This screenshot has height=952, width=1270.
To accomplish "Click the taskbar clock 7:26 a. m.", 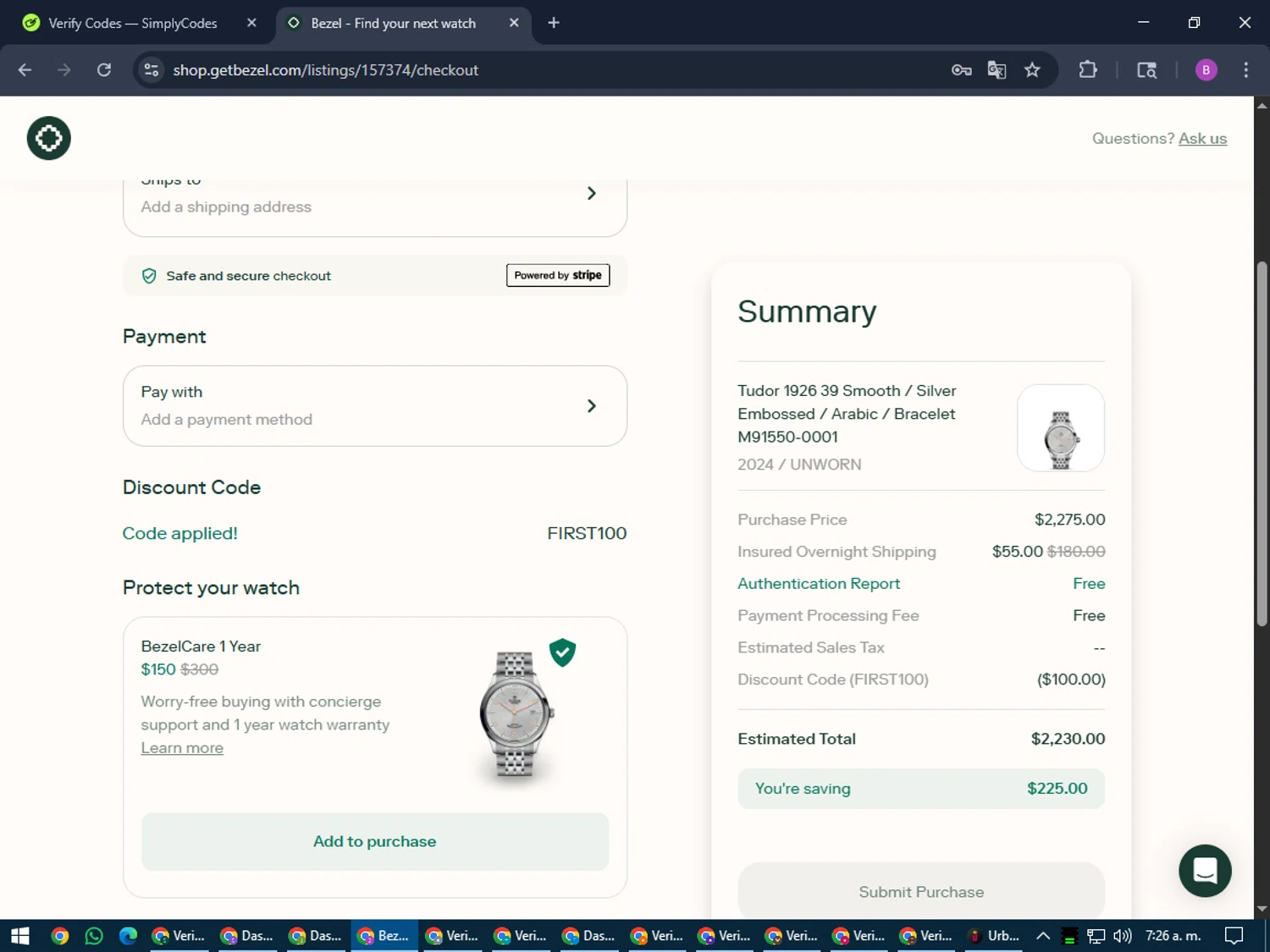I will (1173, 935).
